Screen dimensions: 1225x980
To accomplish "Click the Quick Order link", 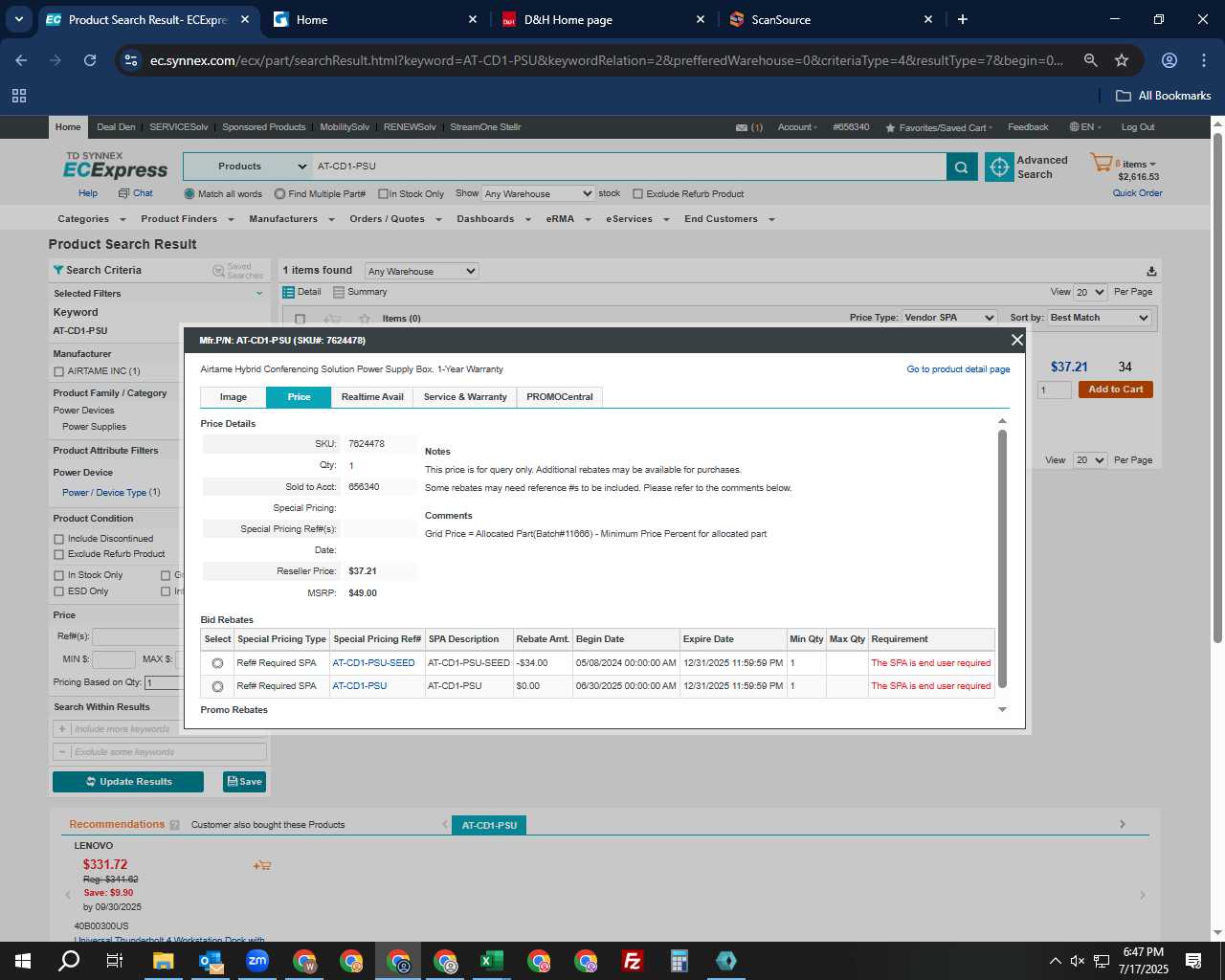I will click(1137, 193).
